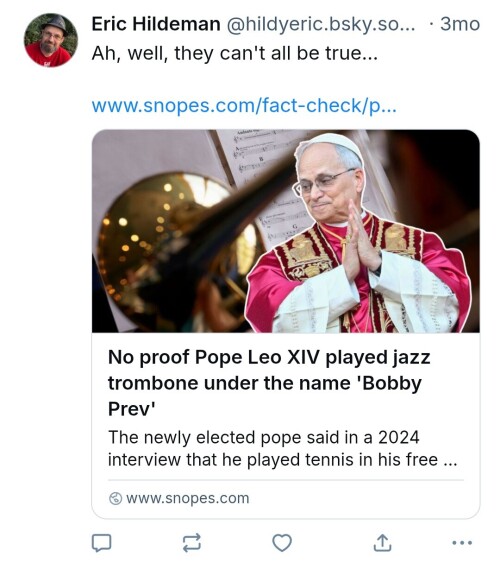The image size is (500, 563).
Task: Like the post with the heart icon
Action: (x=282, y=543)
